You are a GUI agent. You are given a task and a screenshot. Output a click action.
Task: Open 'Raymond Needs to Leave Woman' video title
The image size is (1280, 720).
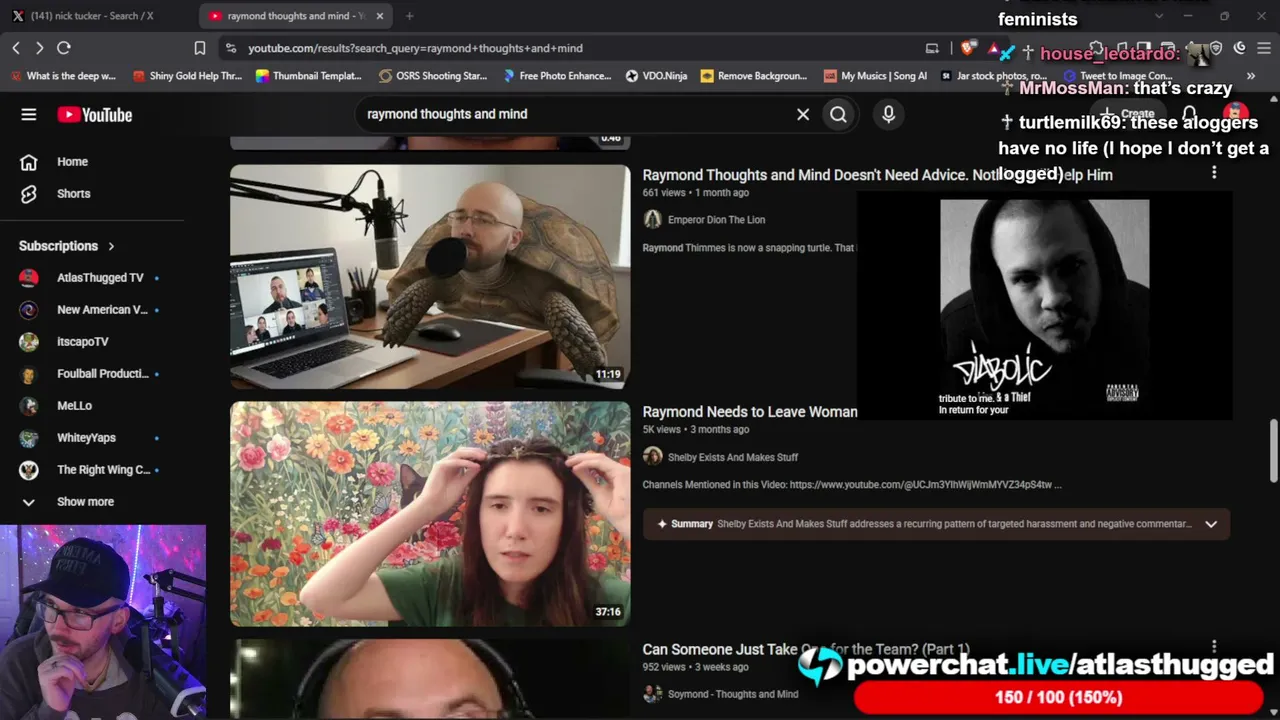click(750, 412)
